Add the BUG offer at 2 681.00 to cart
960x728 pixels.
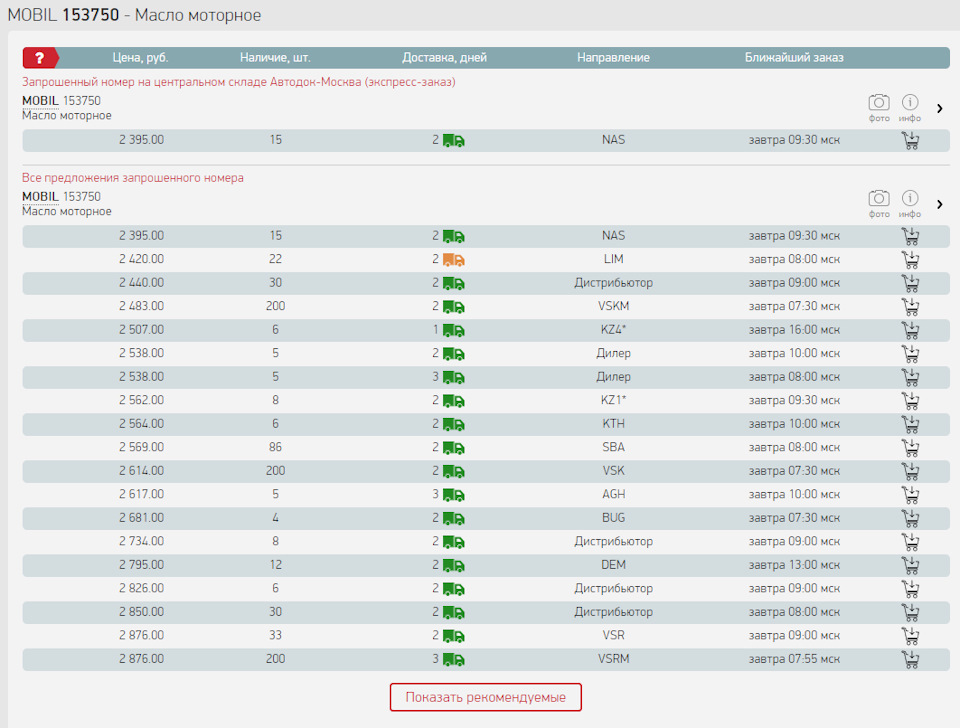coord(910,518)
